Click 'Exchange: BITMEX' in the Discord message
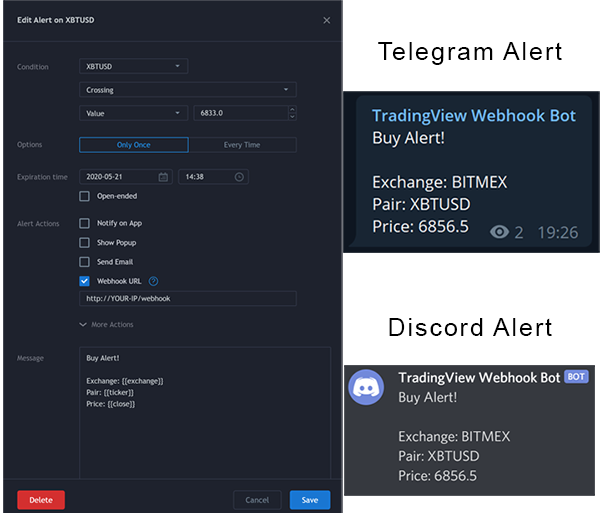The width and height of the screenshot is (600, 513). click(454, 436)
